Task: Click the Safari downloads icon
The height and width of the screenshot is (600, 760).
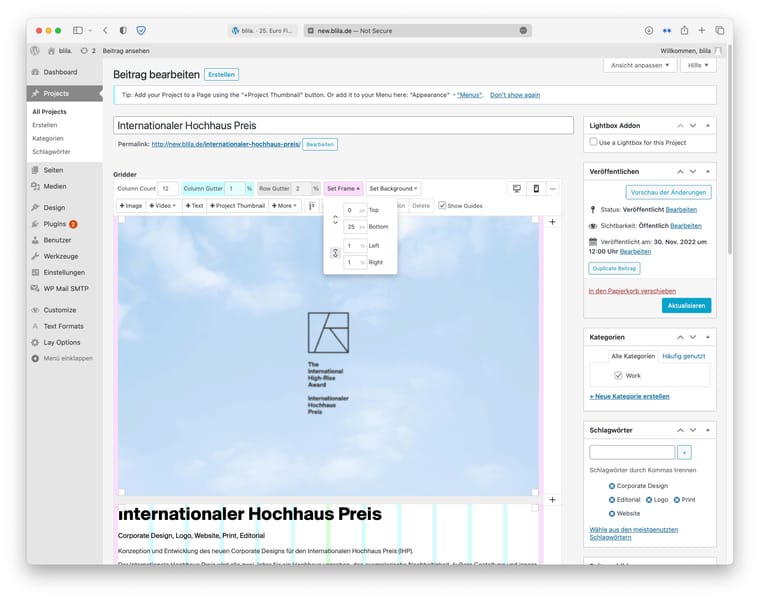Action: [x=649, y=31]
